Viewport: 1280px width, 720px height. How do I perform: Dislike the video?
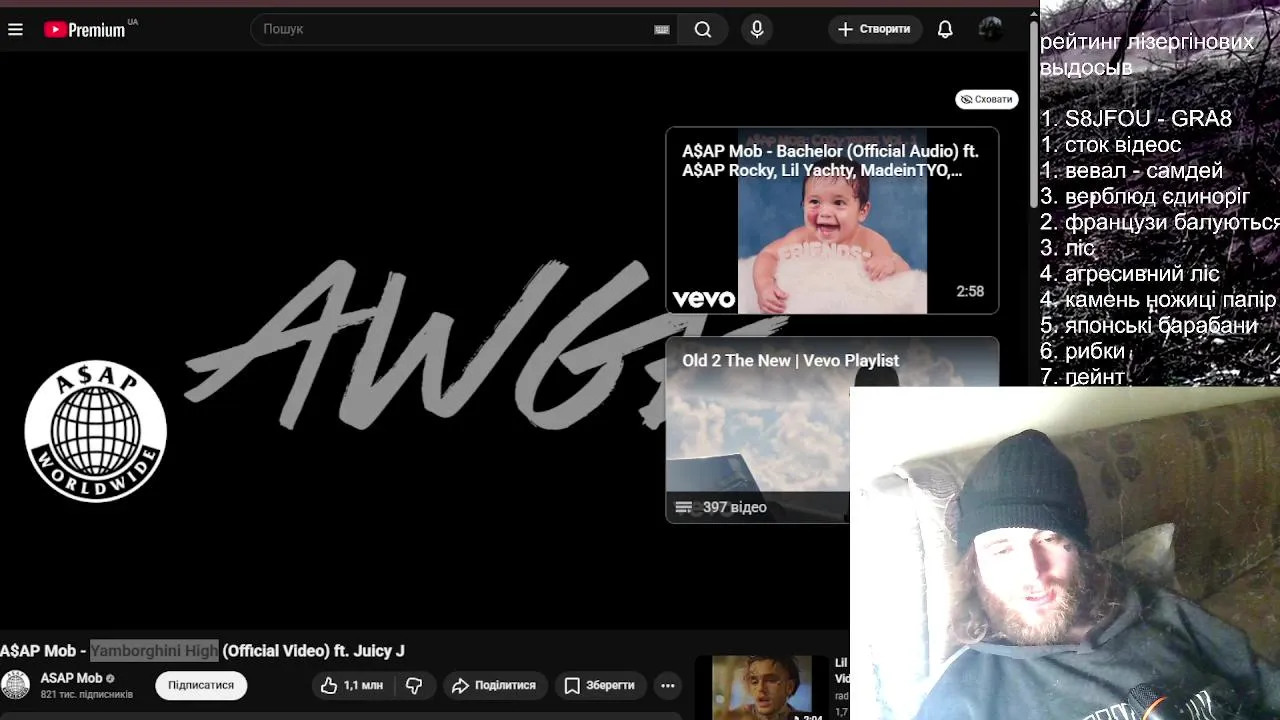[413, 685]
